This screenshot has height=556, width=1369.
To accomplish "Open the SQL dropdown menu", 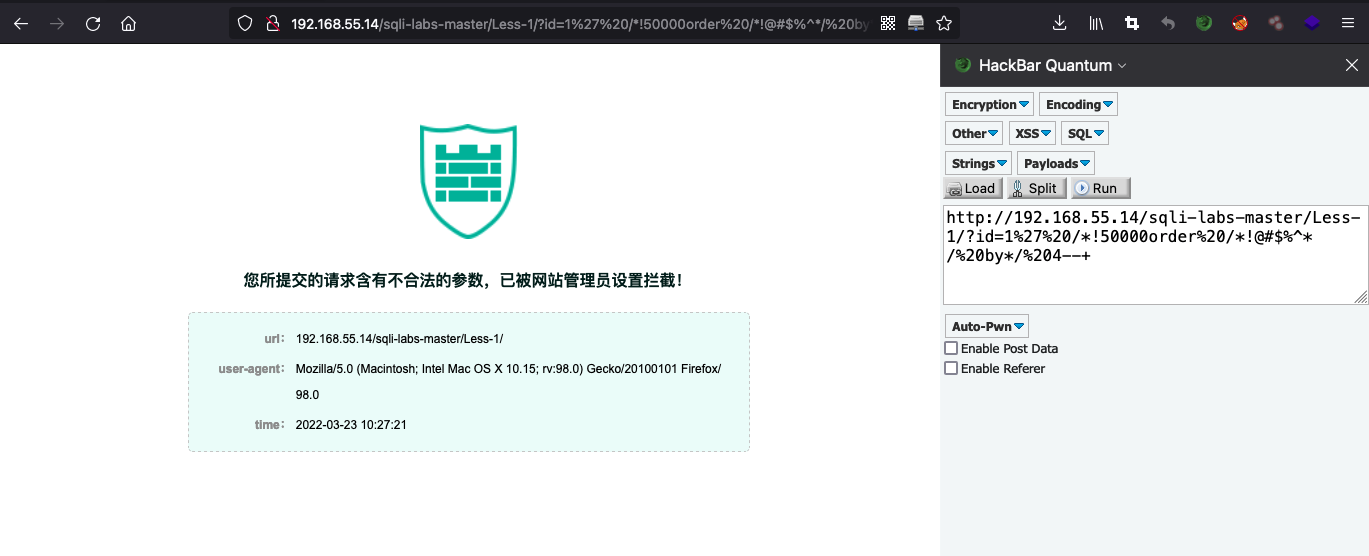I will [1085, 133].
